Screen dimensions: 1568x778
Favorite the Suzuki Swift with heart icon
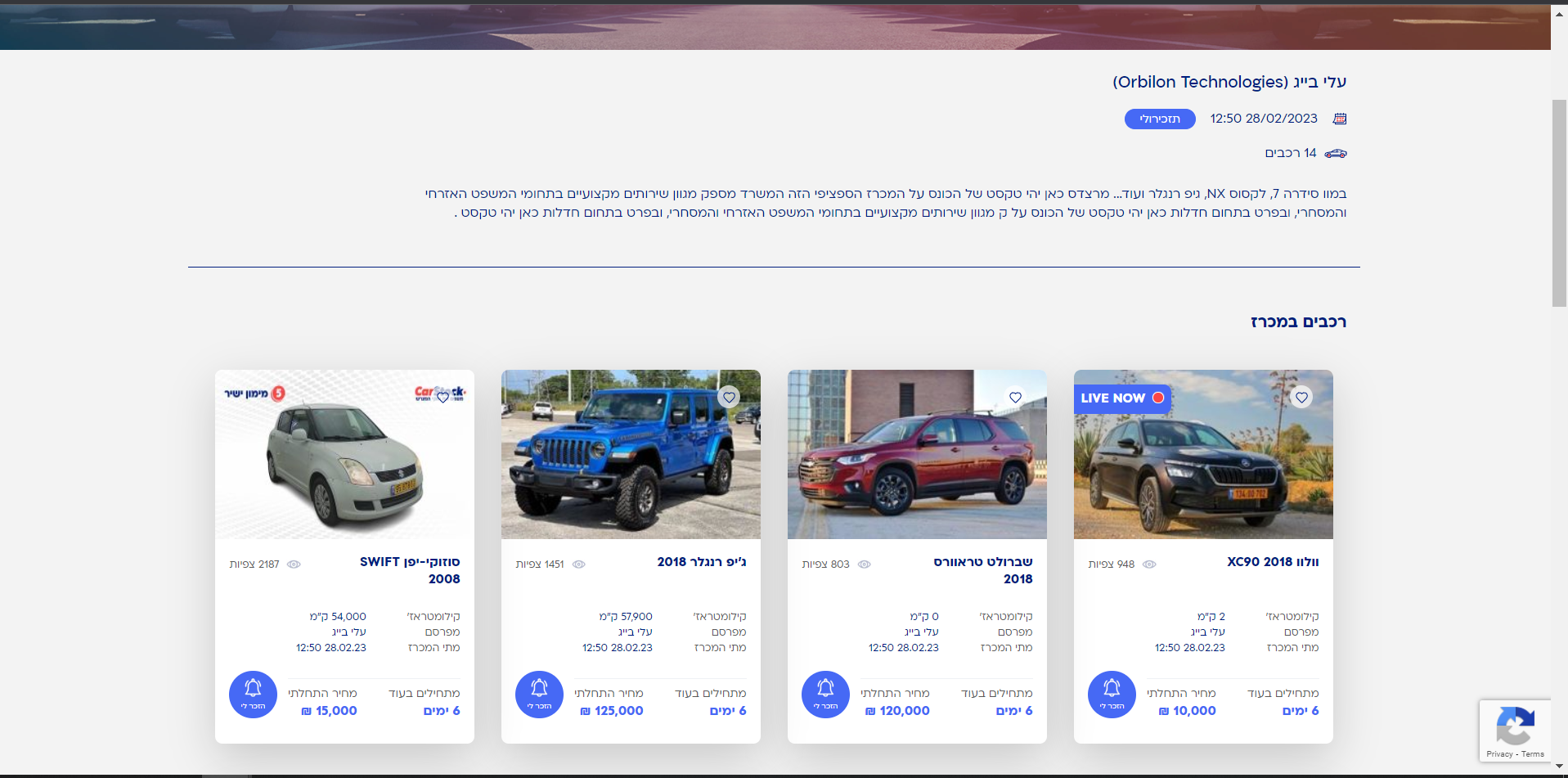tap(443, 398)
